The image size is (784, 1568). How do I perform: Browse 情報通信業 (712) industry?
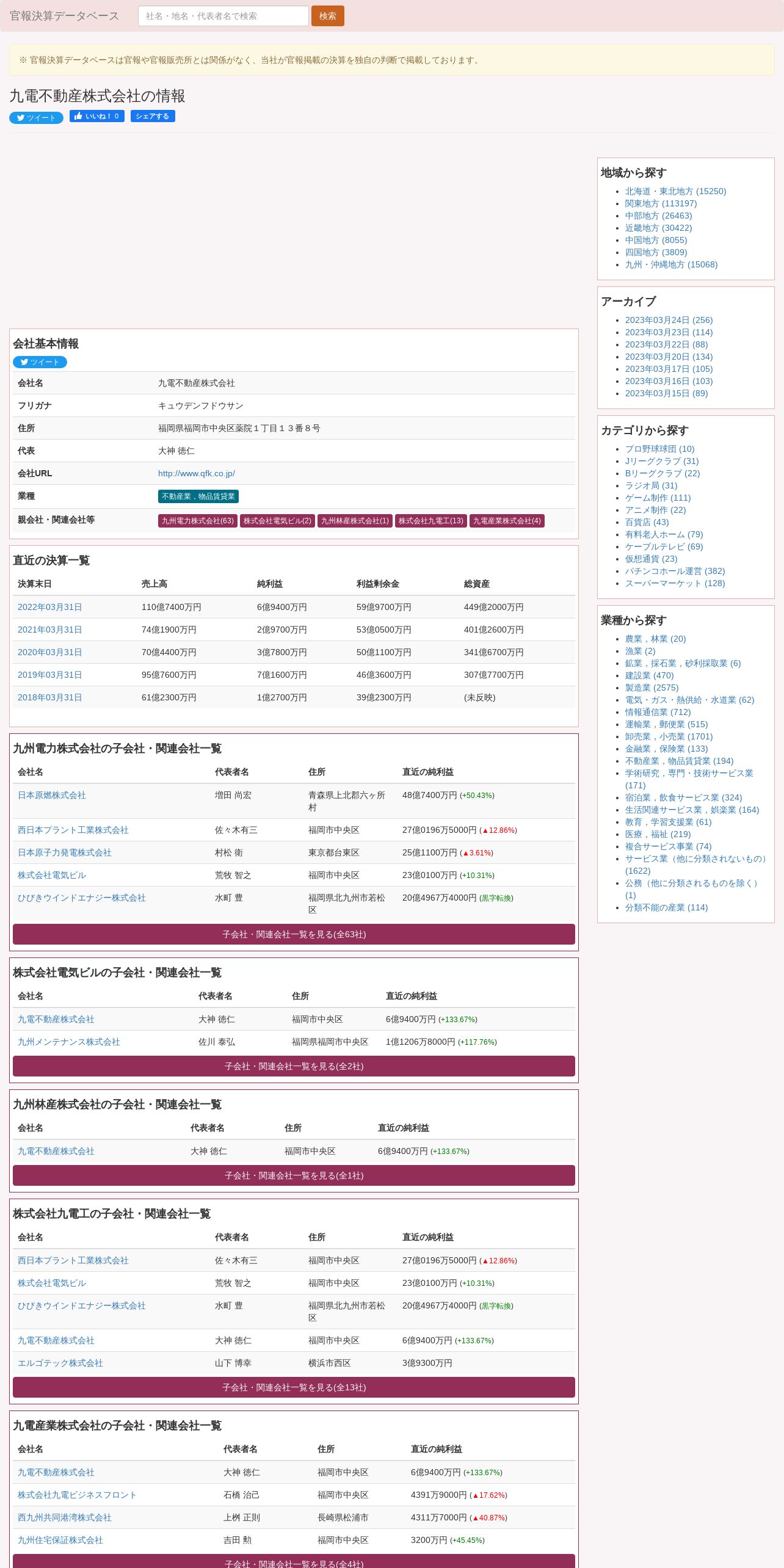coord(658,712)
